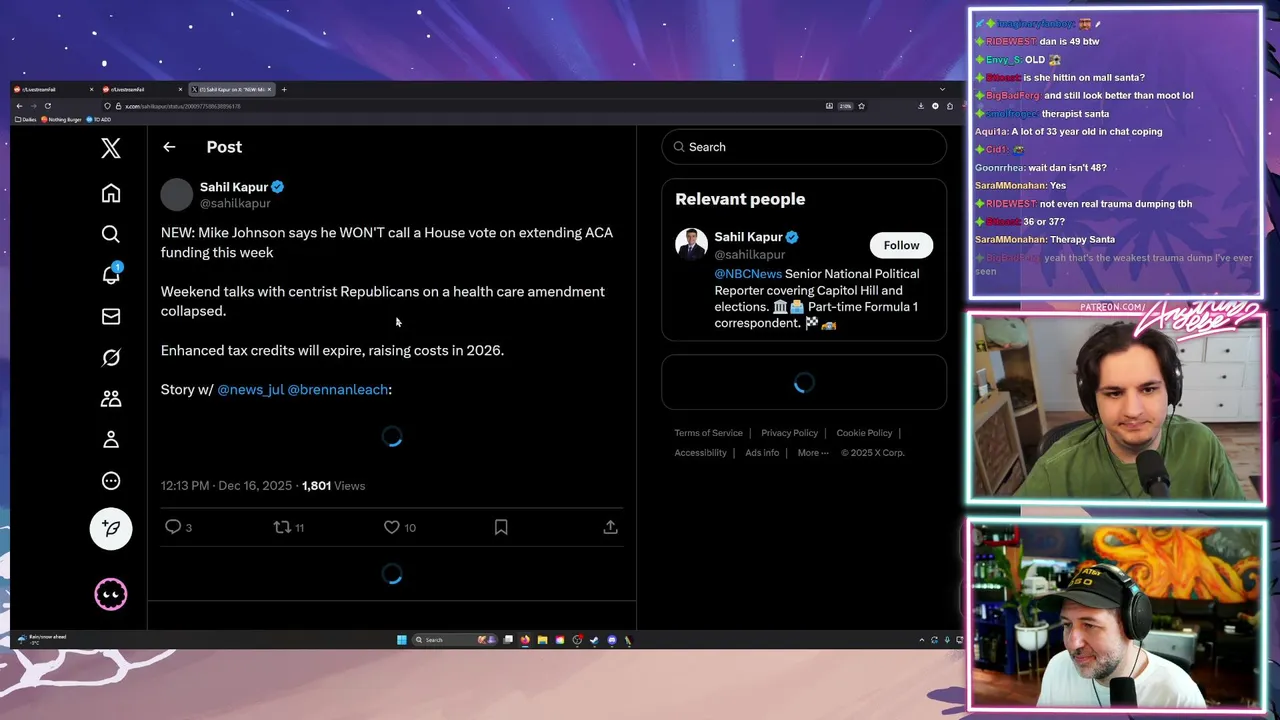
Task: Go to Home in X sidebar
Action: (111, 193)
